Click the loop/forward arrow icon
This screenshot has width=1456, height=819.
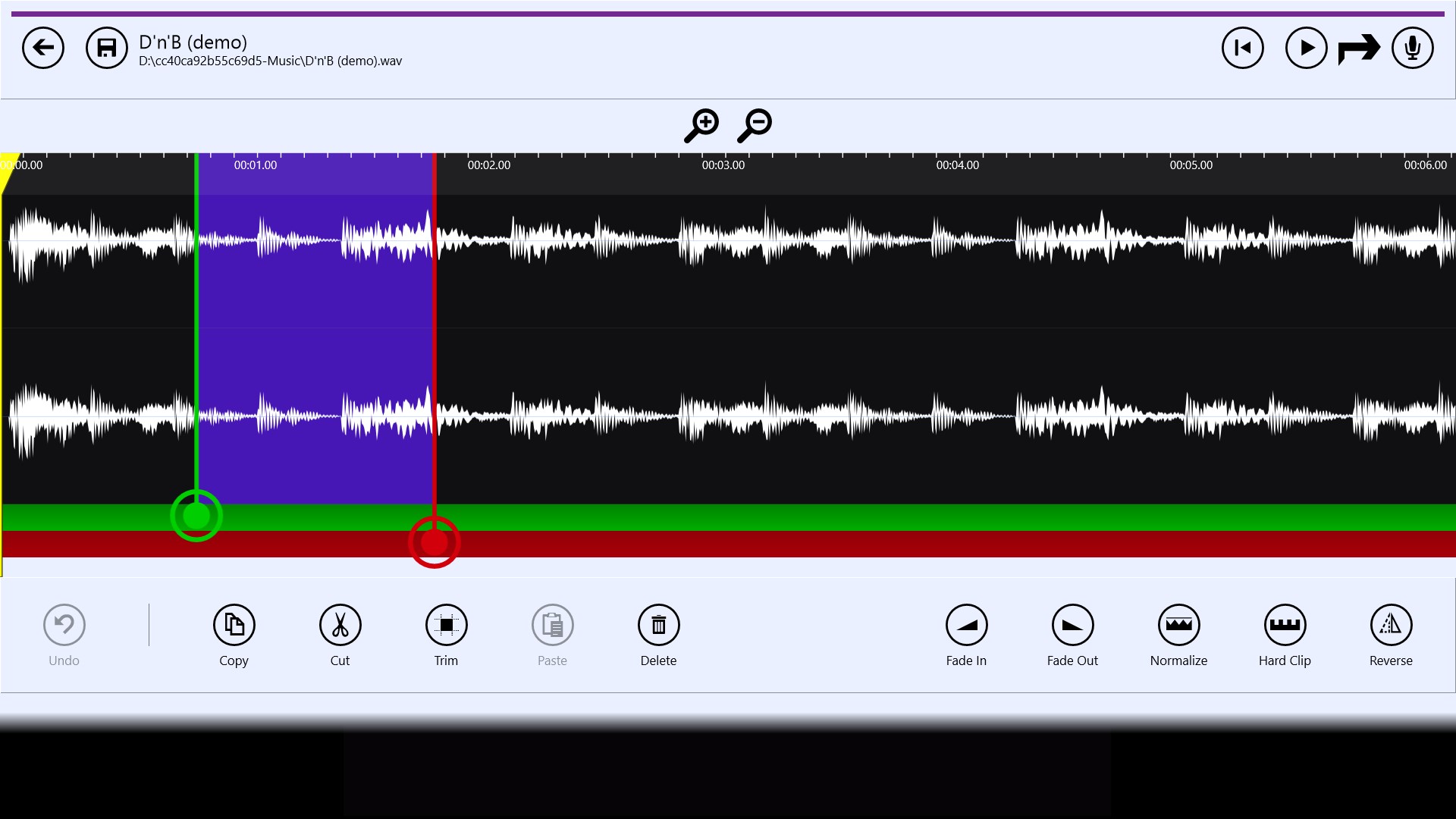pyautogui.click(x=1359, y=49)
